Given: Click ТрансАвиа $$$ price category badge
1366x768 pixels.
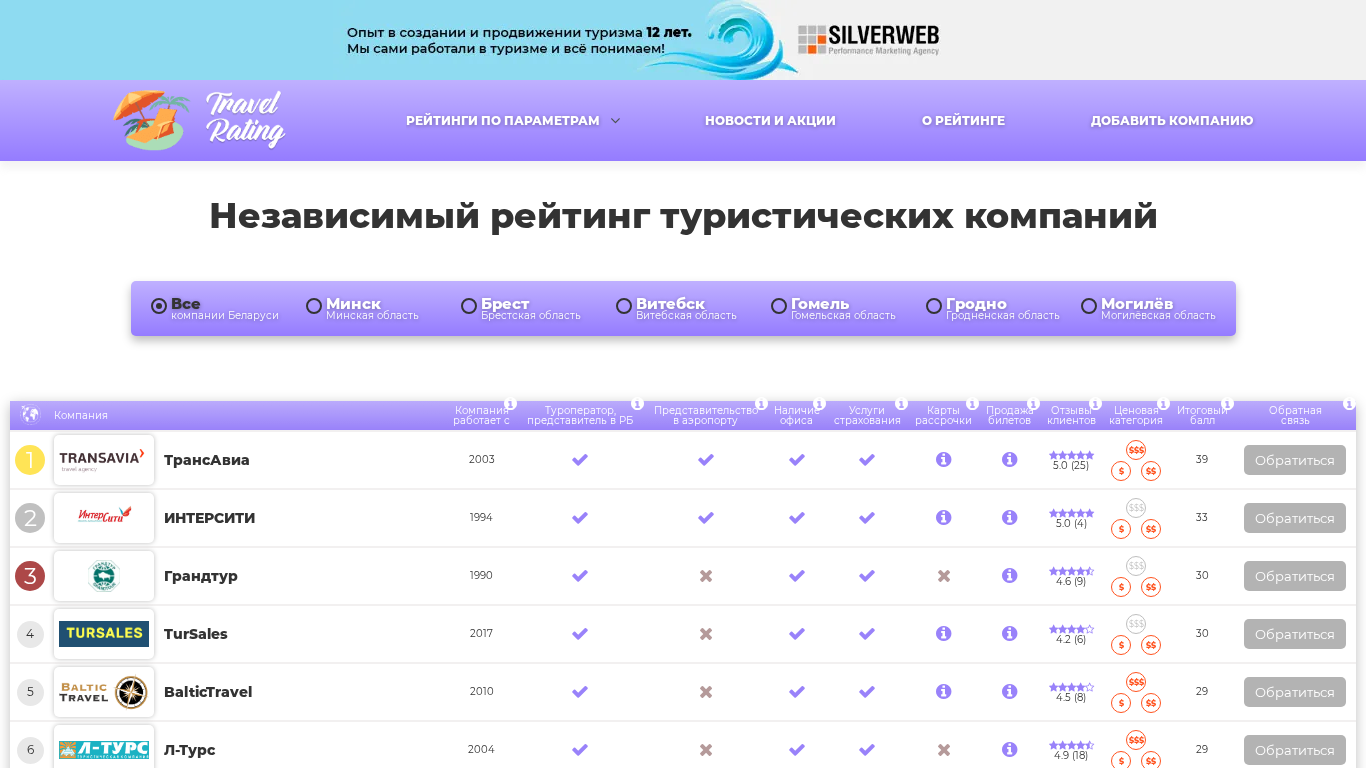Looking at the screenshot, I should [x=1136, y=450].
